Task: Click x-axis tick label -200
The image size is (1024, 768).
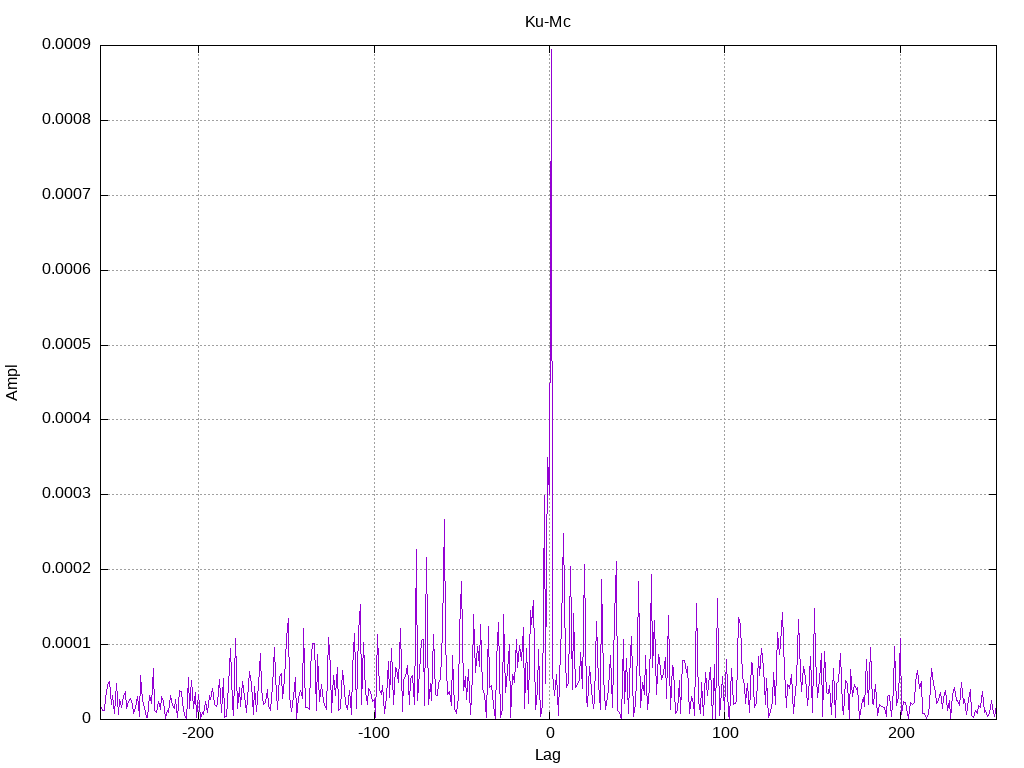Action: (198, 733)
